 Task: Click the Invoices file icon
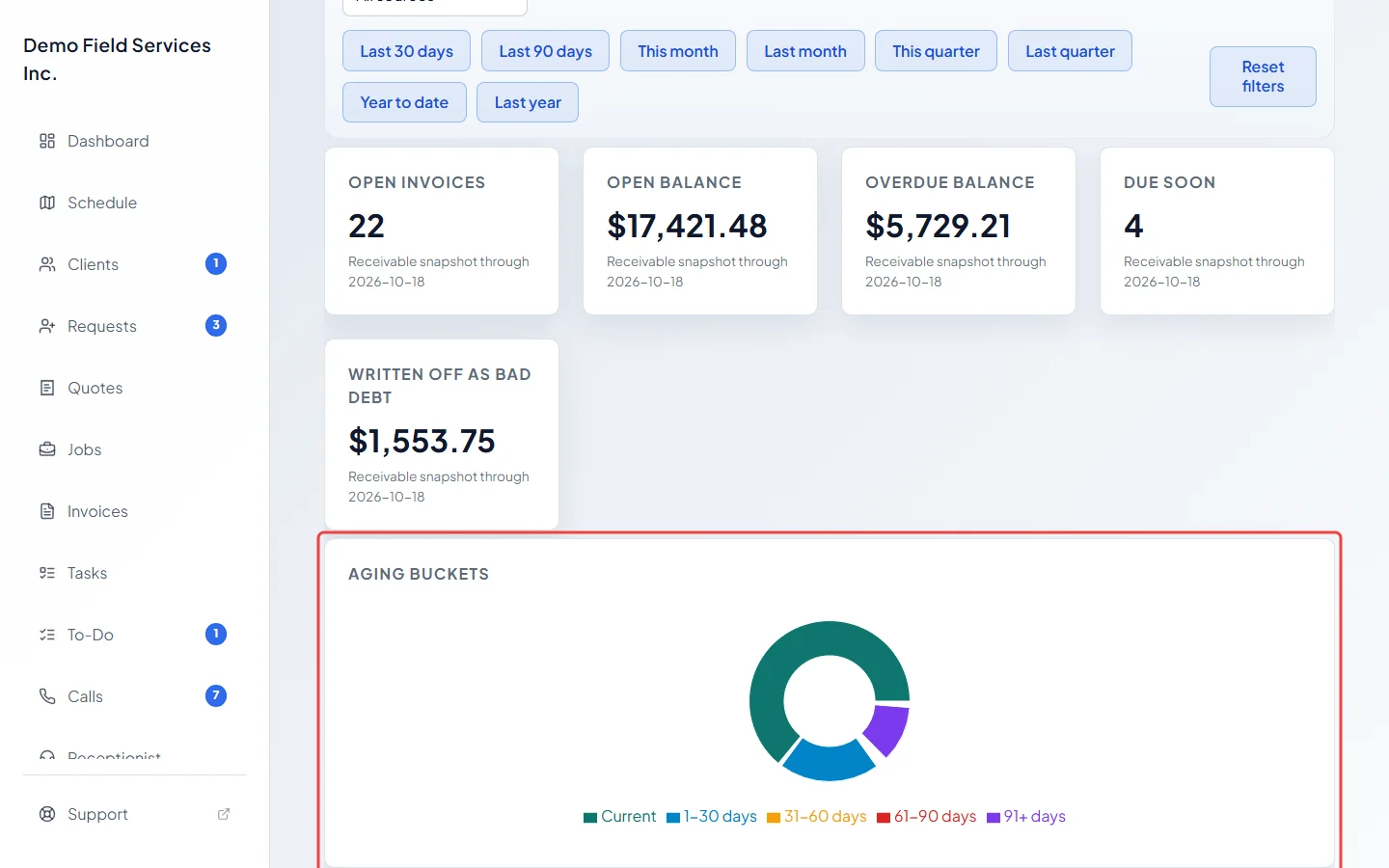pos(47,511)
